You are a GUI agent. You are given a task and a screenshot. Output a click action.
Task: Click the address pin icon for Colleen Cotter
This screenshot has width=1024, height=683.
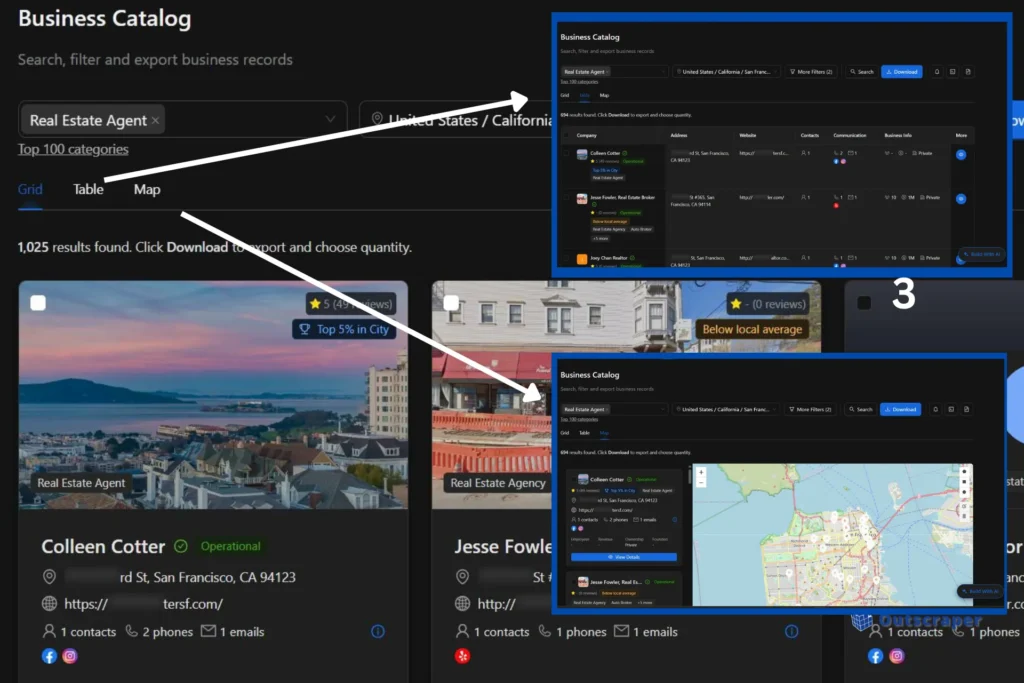[49, 577]
